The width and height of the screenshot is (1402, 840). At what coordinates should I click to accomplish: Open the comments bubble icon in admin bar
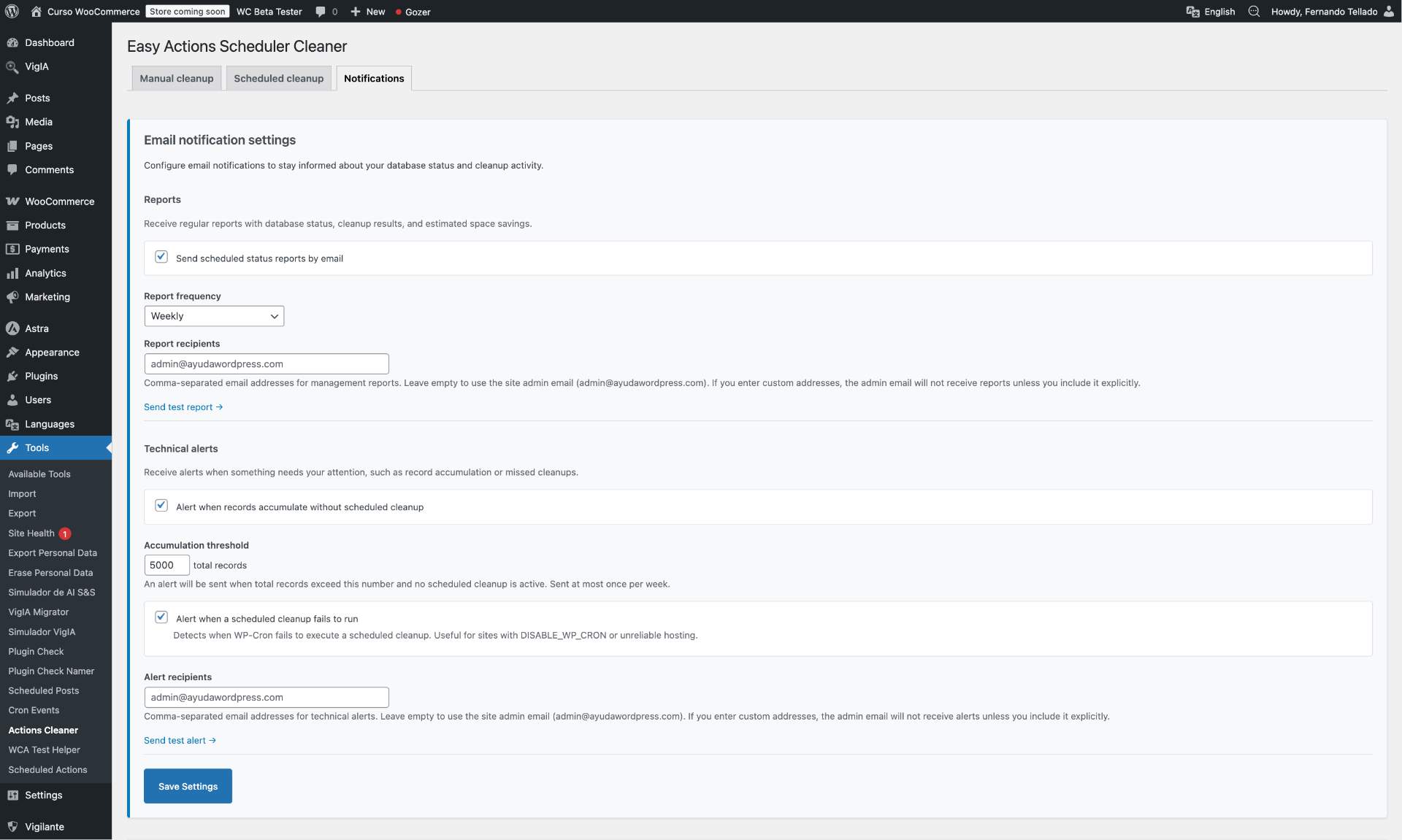[x=321, y=12]
